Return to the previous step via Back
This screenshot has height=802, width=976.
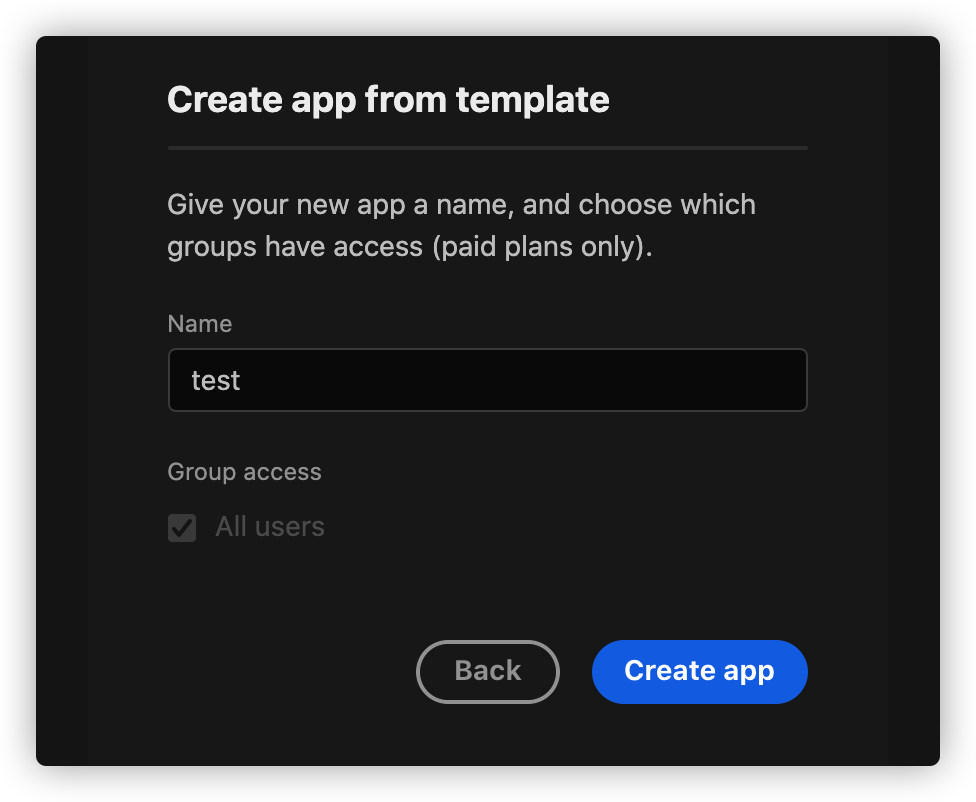click(487, 671)
